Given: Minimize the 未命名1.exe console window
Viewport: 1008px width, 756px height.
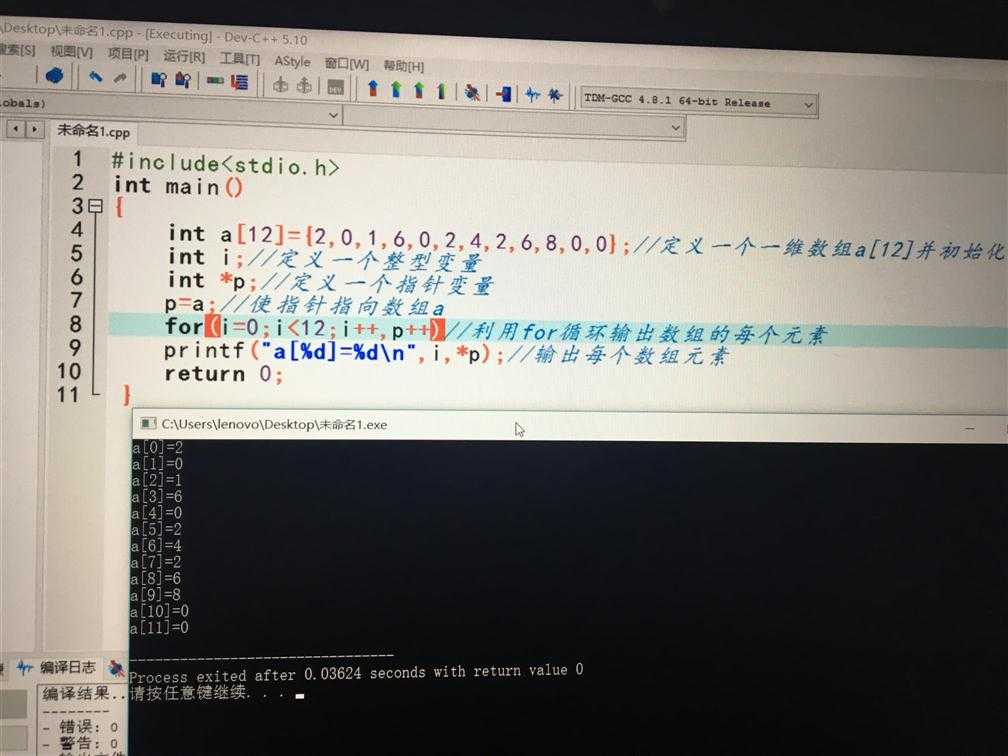Looking at the screenshot, I should [x=970, y=428].
